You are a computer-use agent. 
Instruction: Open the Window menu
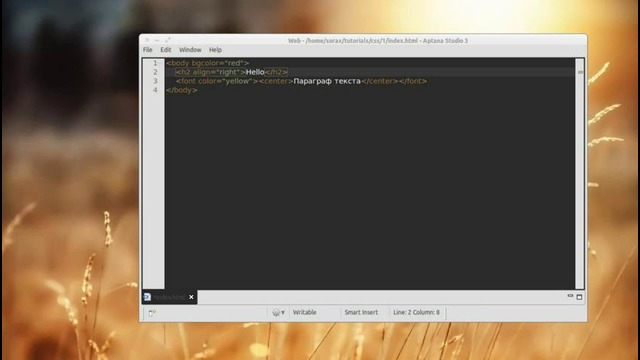tap(190, 50)
